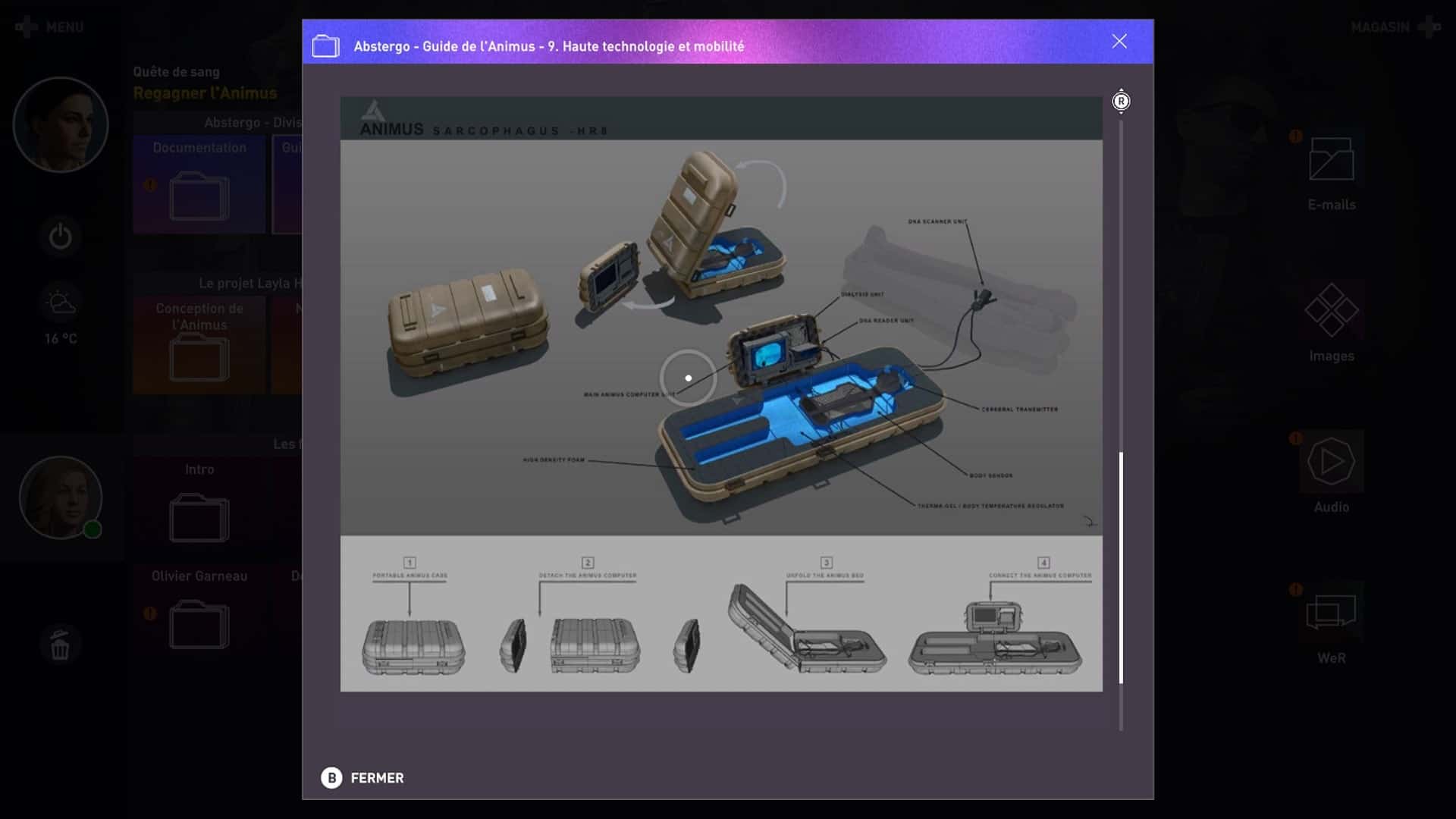Open the Audio player icon

point(1331,462)
